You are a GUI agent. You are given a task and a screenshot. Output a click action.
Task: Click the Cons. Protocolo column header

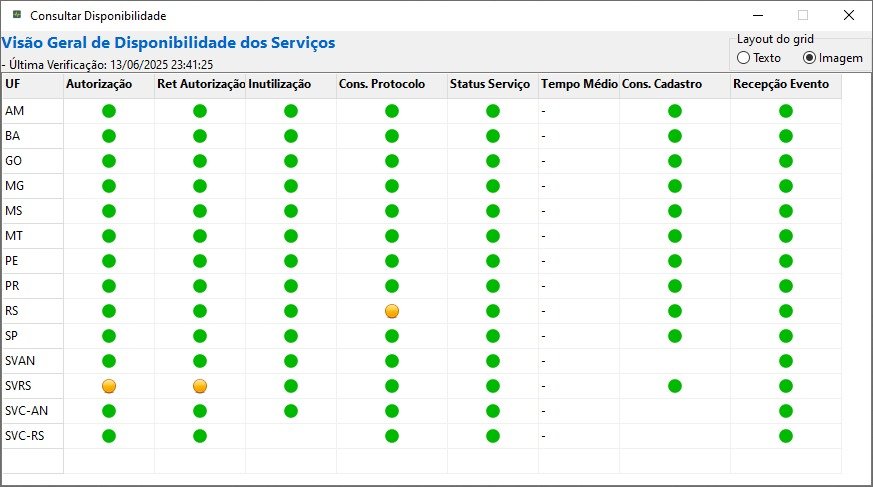[x=392, y=85]
